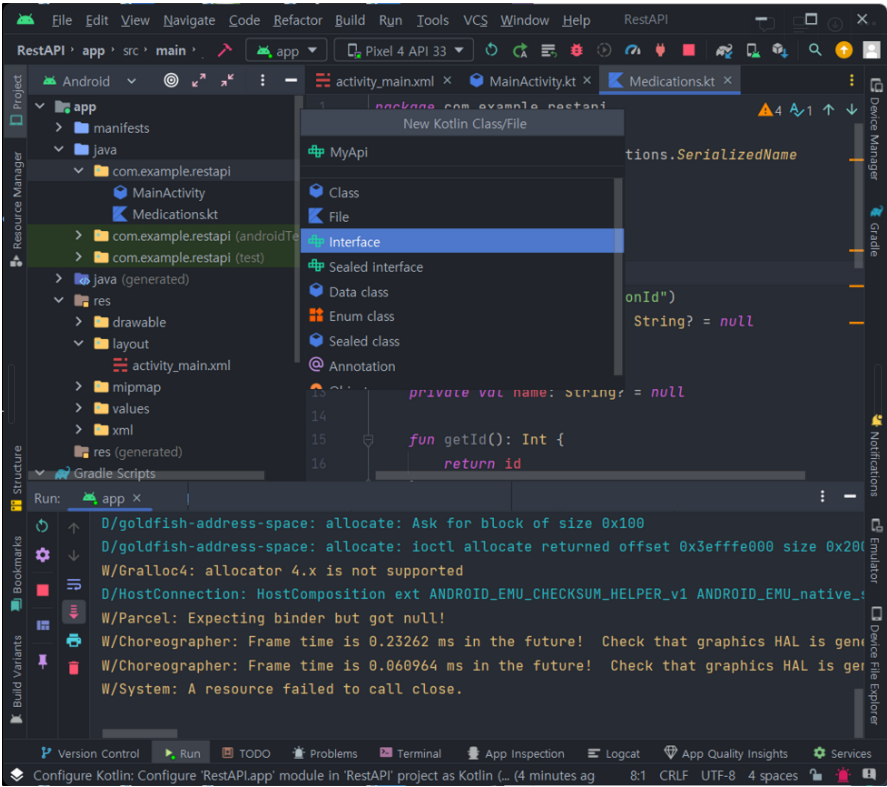Click the Run panel settings gear icon
Viewport: 887px width, 787px height.
click(x=42, y=555)
